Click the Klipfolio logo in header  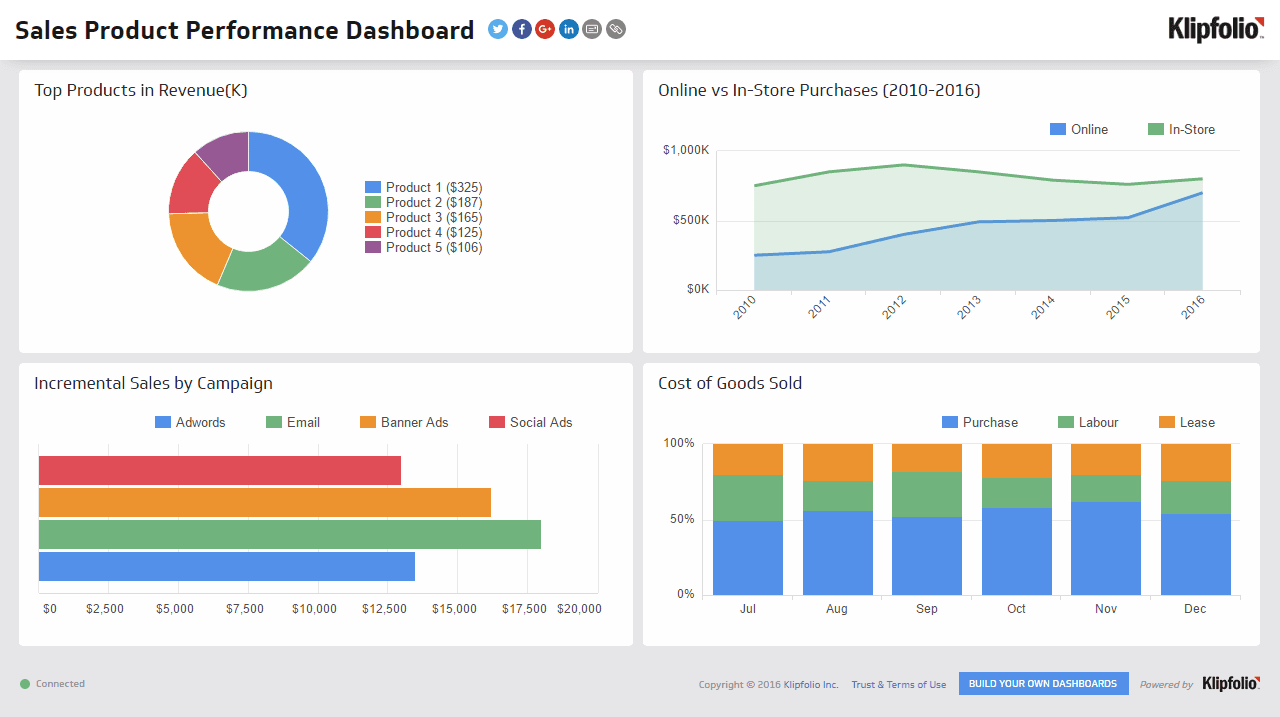tap(1215, 29)
